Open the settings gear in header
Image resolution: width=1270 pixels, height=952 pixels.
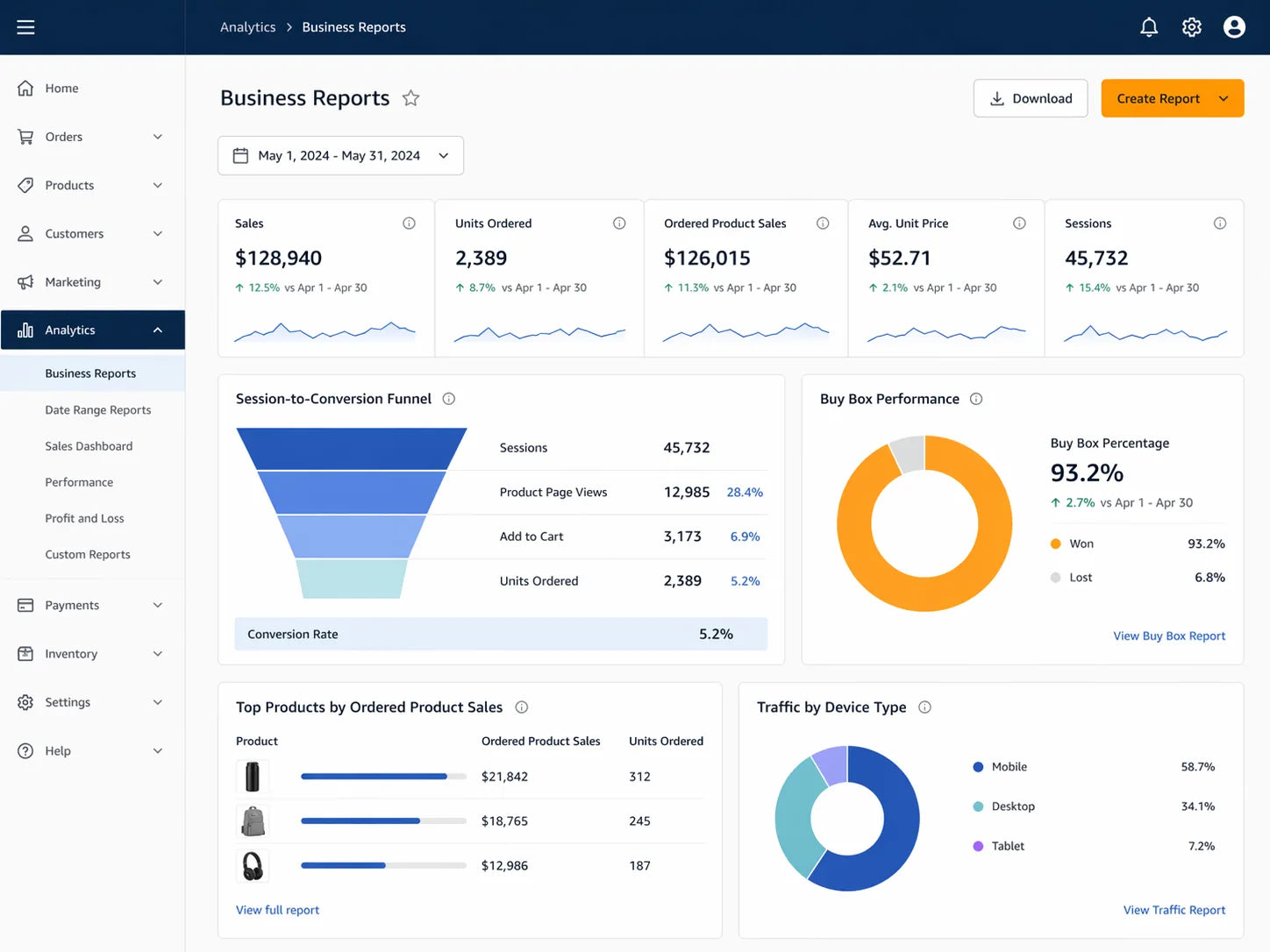[x=1191, y=27]
